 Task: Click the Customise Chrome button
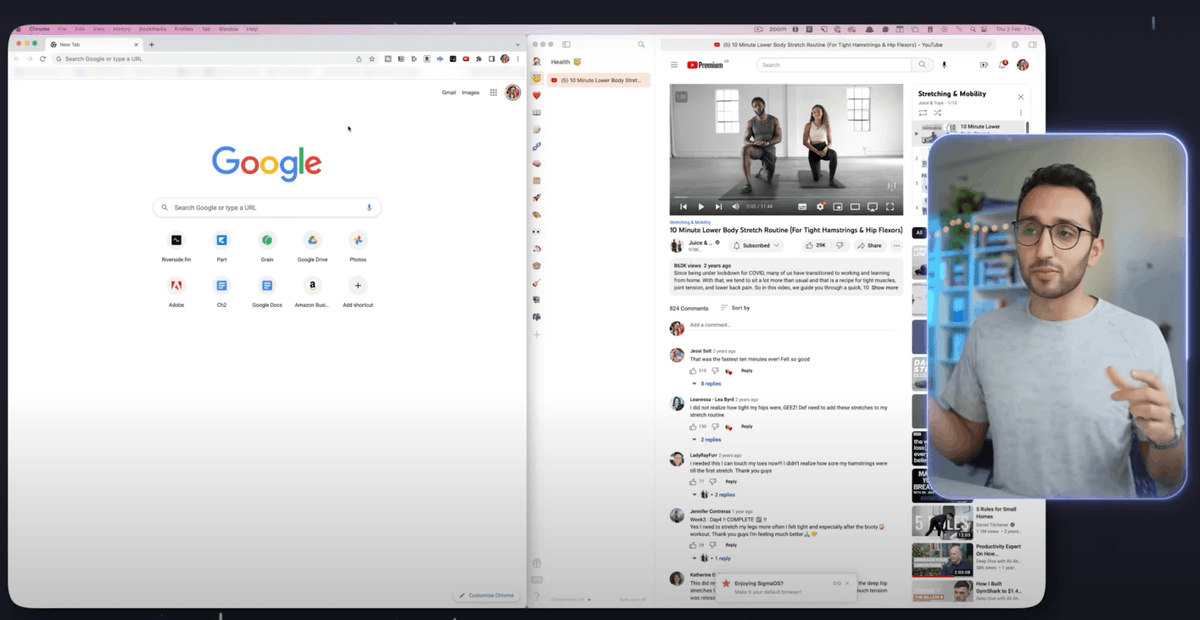tap(487, 595)
